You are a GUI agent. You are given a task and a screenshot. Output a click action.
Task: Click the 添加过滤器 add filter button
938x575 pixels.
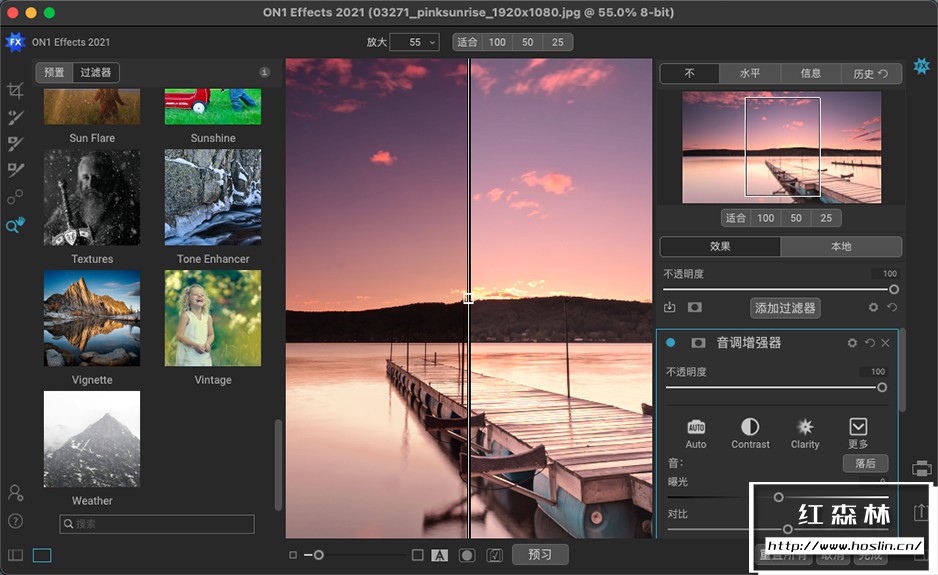click(x=785, y=308)
